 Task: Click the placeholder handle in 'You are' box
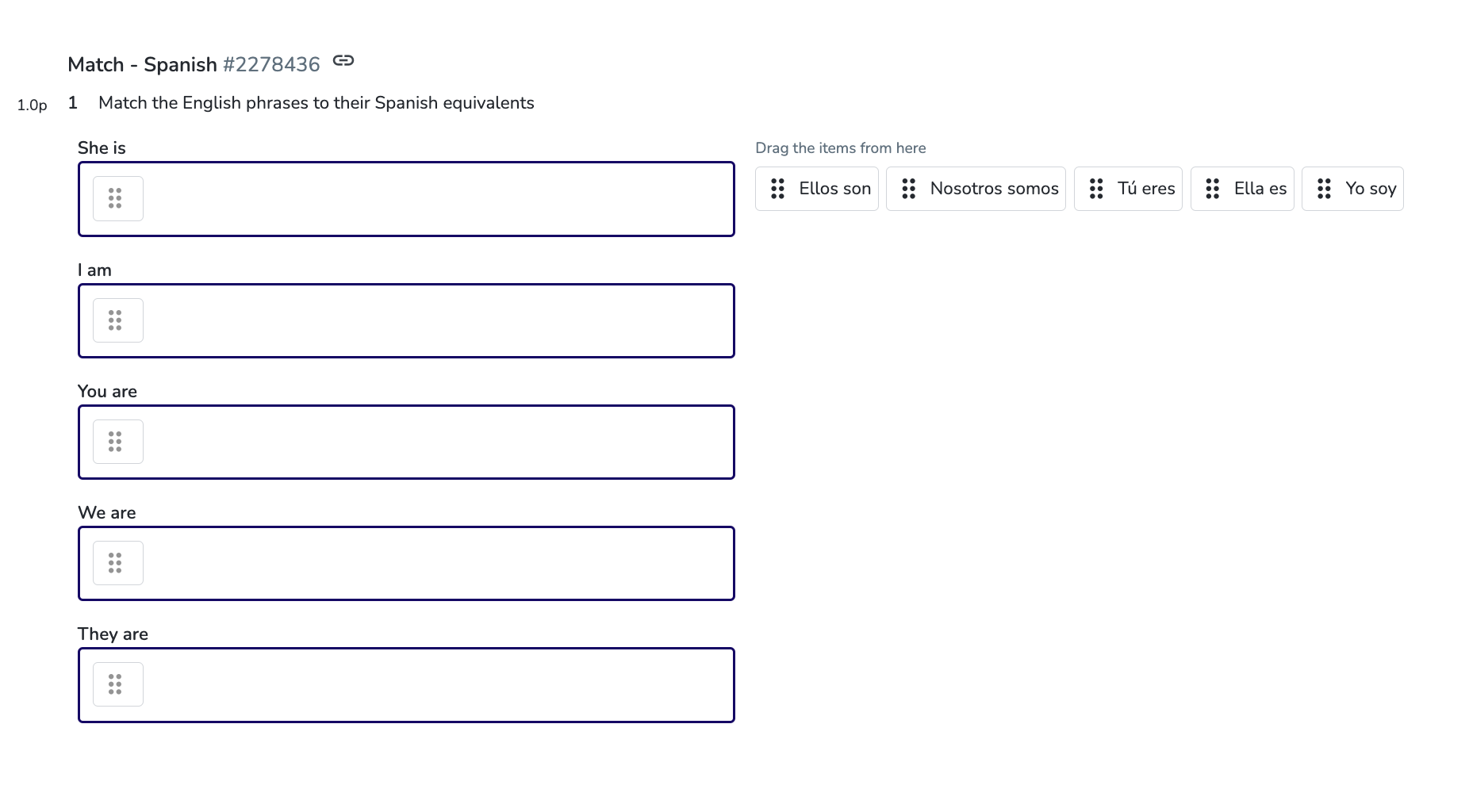point(118,442)
